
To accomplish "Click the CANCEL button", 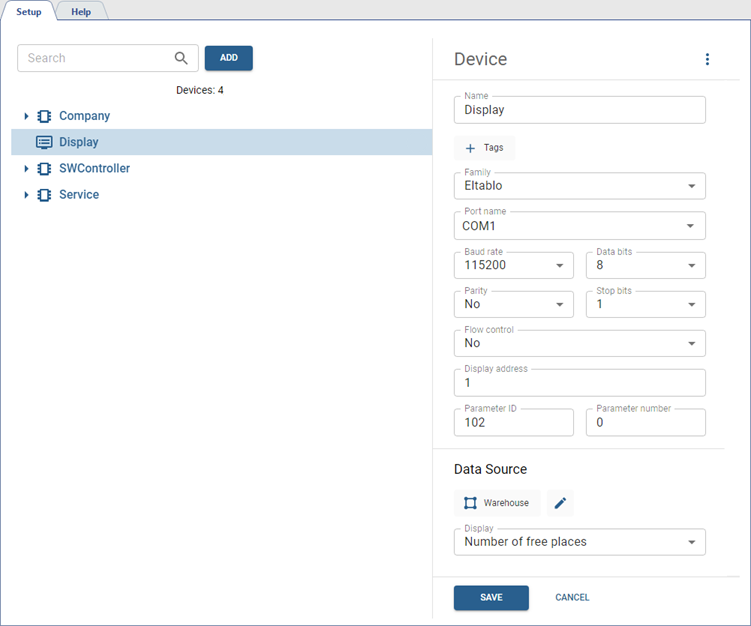I will (572, 597).
